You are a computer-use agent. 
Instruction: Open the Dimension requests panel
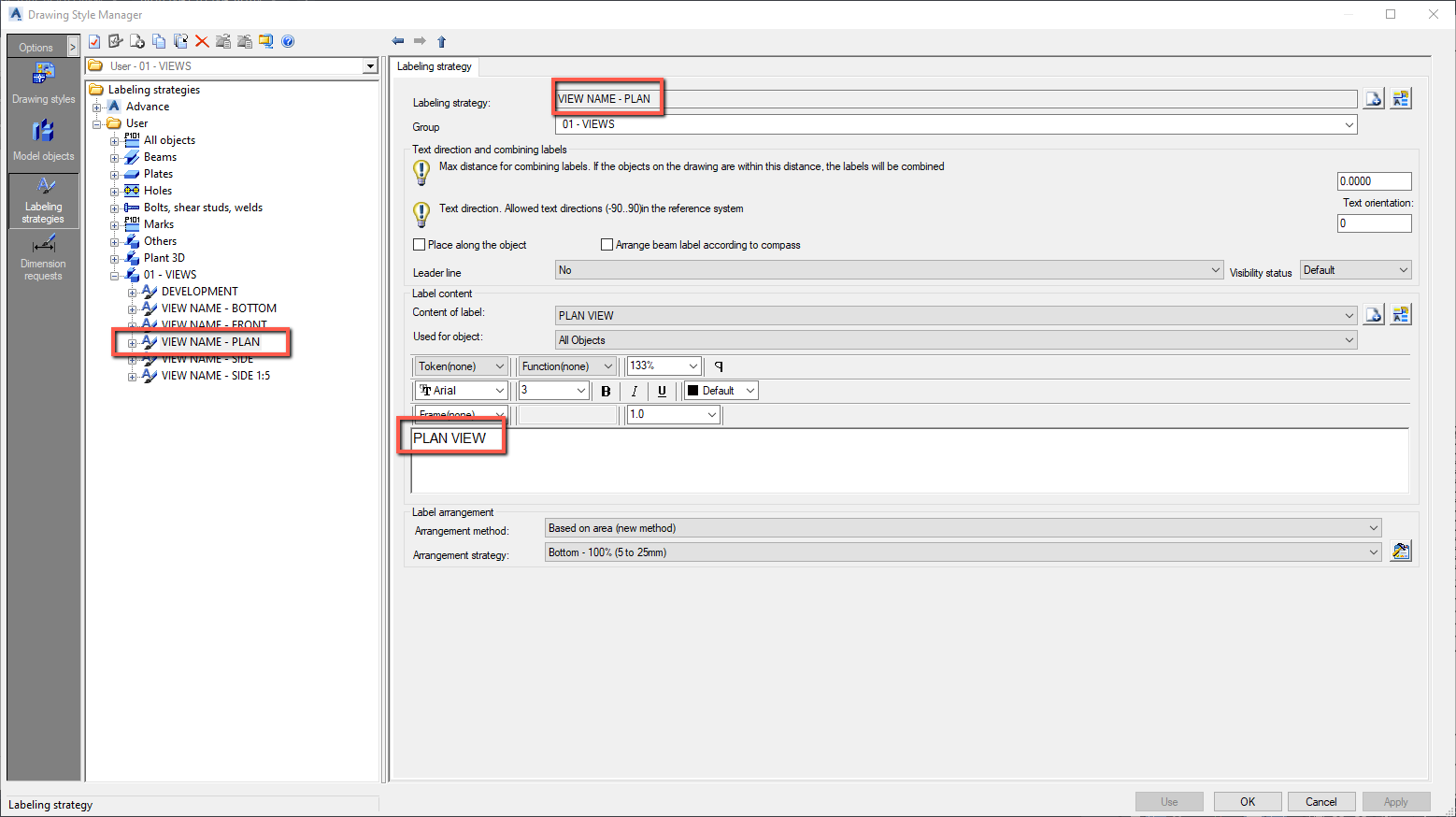43,258
